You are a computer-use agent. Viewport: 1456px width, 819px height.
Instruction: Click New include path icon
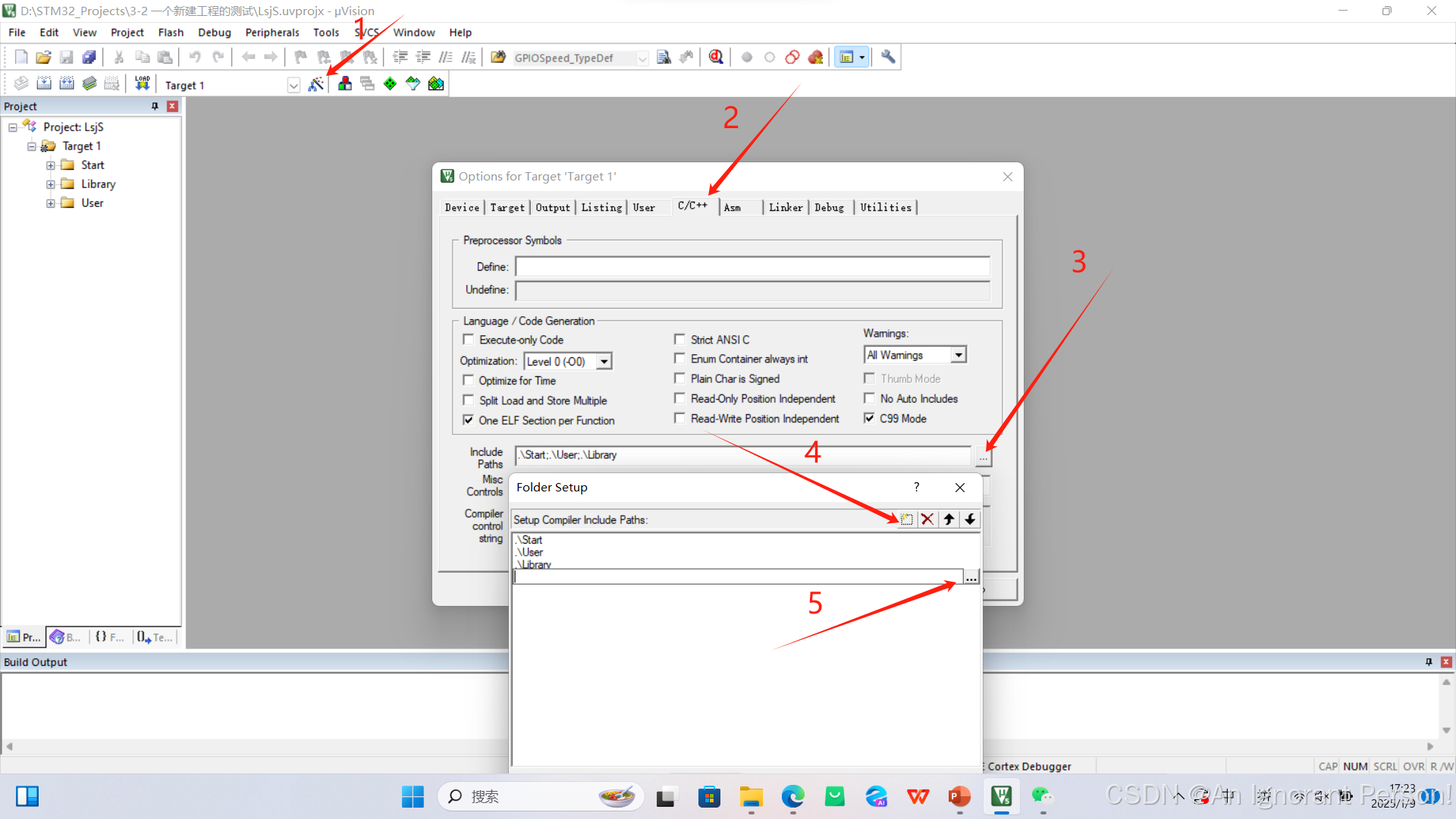coord(906,519)
